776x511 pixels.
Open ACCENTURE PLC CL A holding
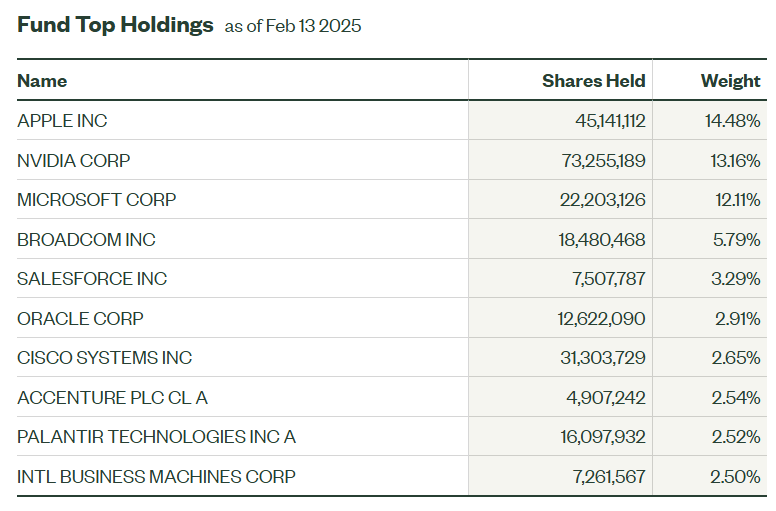pyautogui.click(x=112, y=398)
